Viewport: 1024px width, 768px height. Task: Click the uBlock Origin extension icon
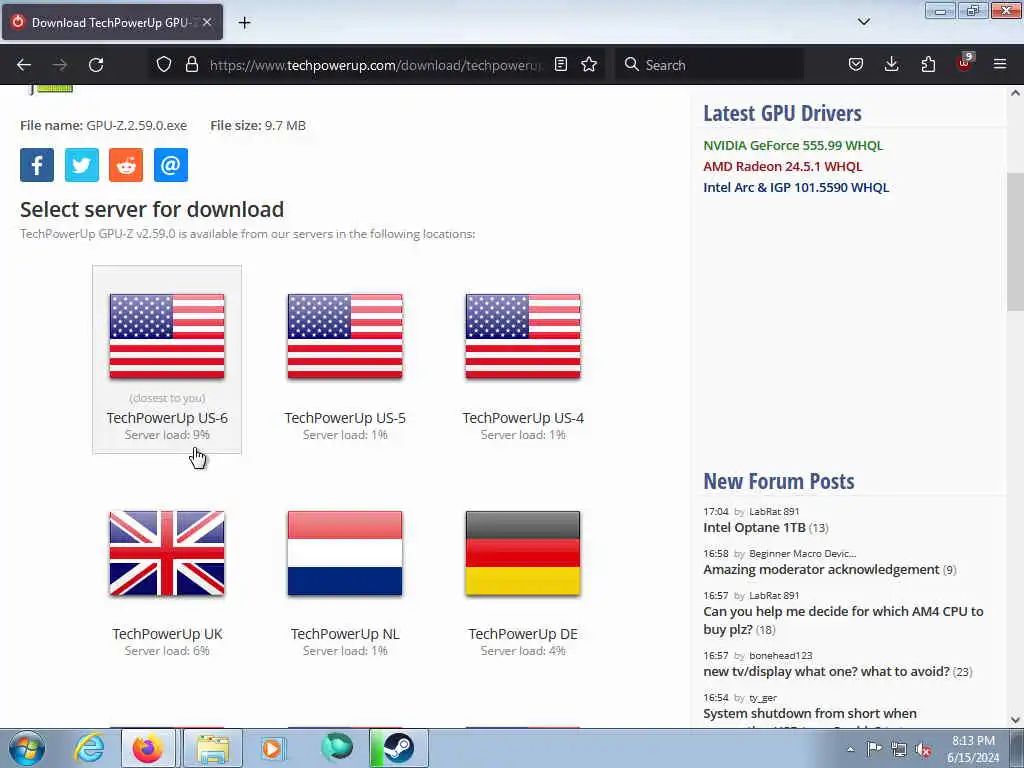tap(965, 63)
